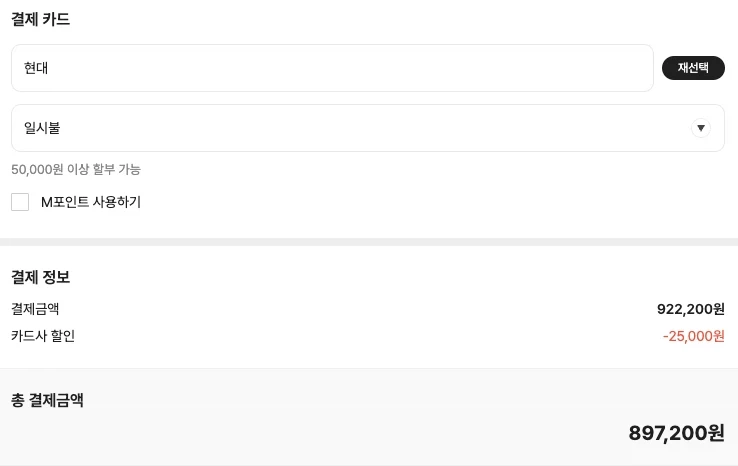This screenshot has width=738, height=466.
Task: Click the M포인트 사용하기 label text
Action: pyautogui.click(x=91, y=202)
